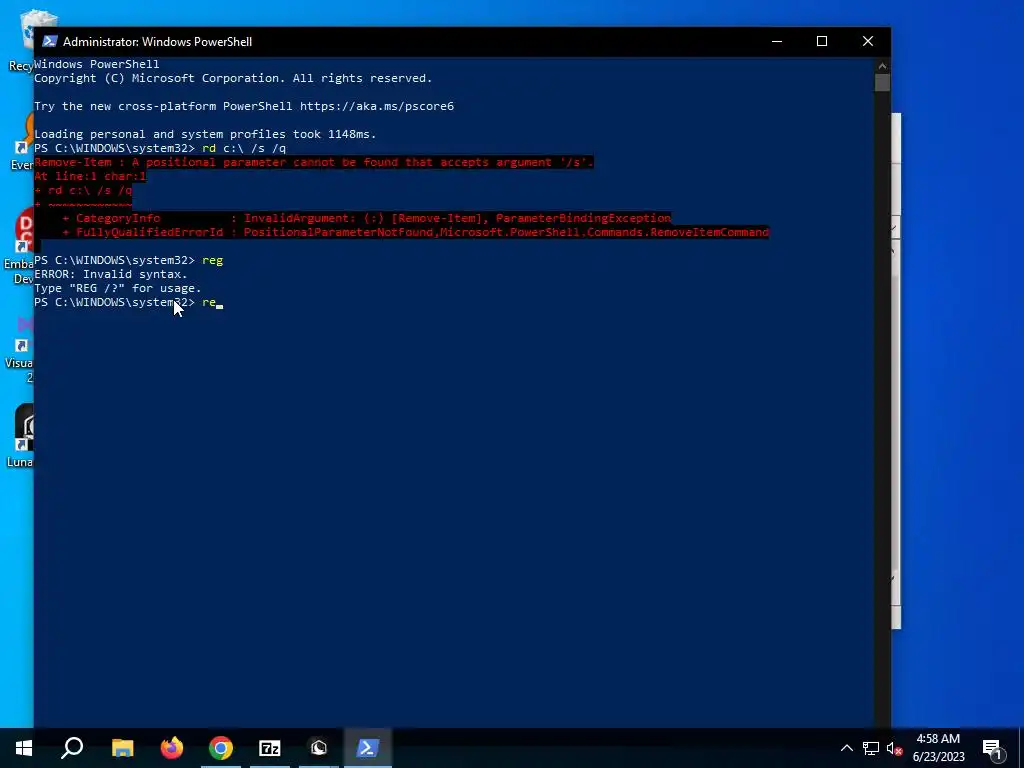
Task: Open the clock showing 4:58 AM
Action: (x=938, y=748)
